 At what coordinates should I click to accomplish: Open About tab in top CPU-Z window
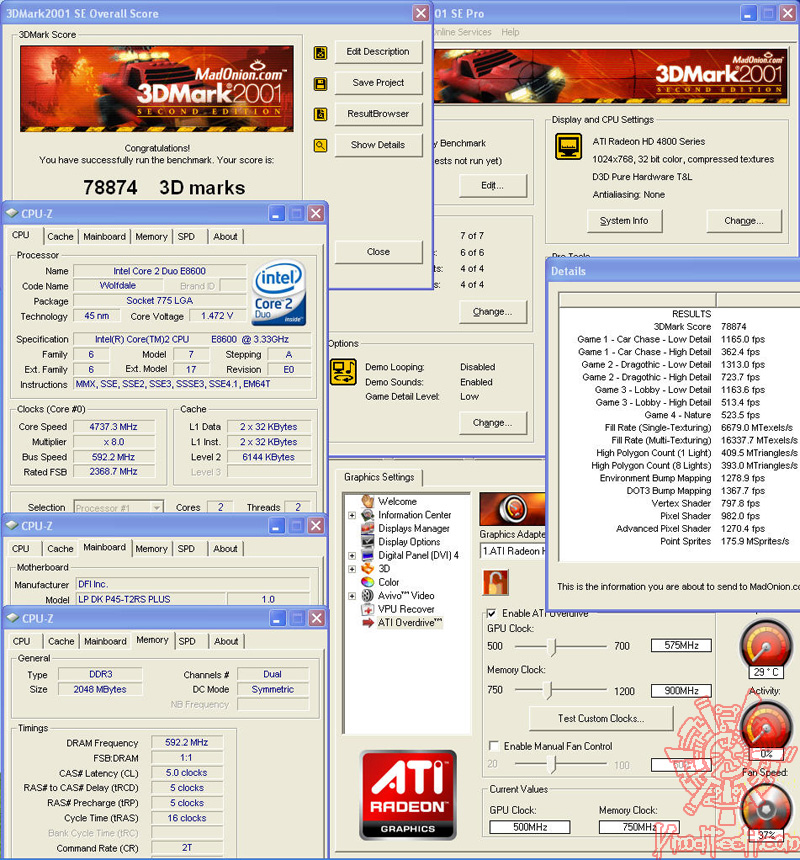(225, 236)
